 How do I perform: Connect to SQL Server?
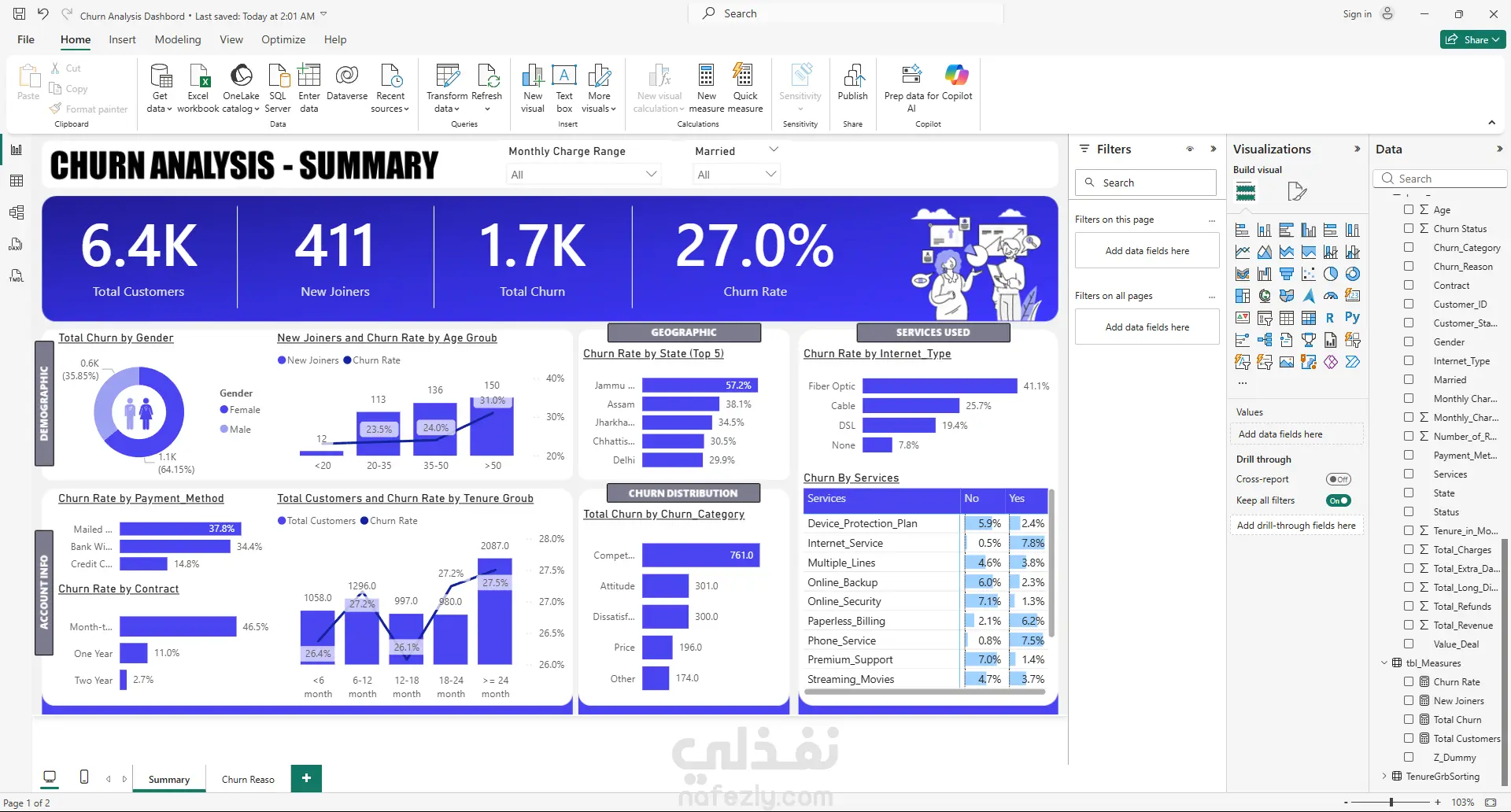click(x=278, y=88)
